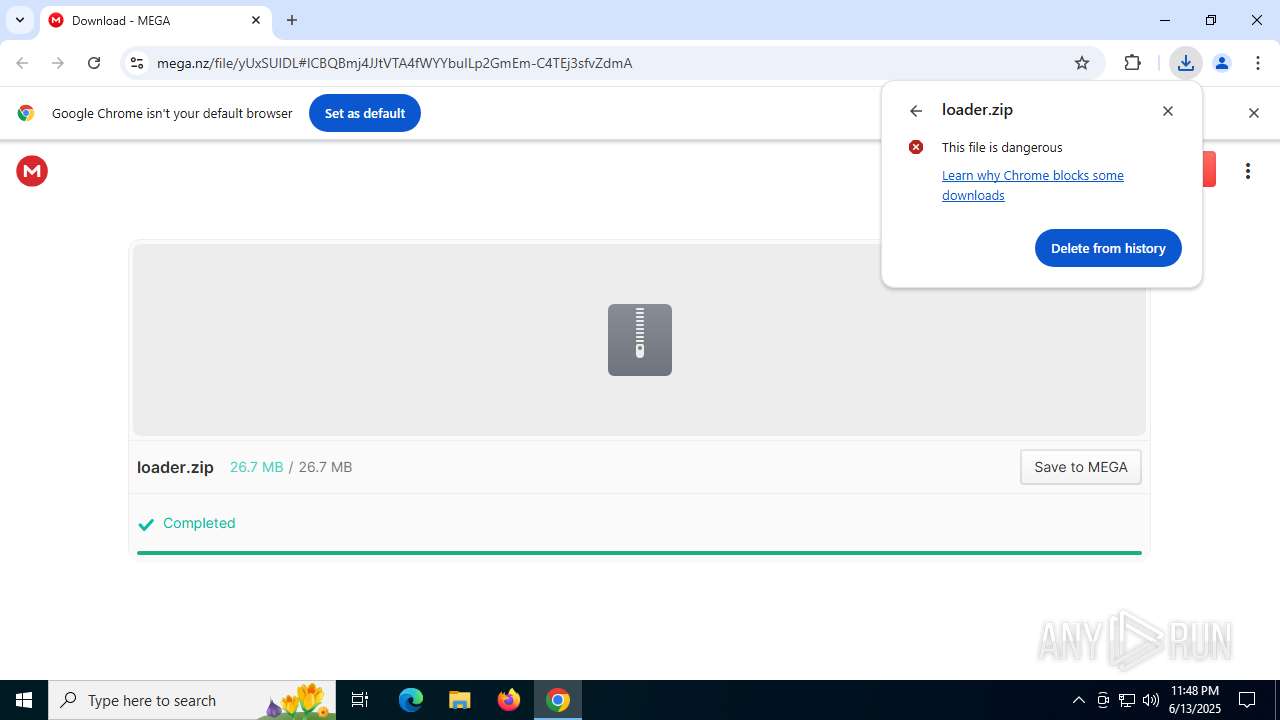Navigate forward in browser

coord(58,63)
